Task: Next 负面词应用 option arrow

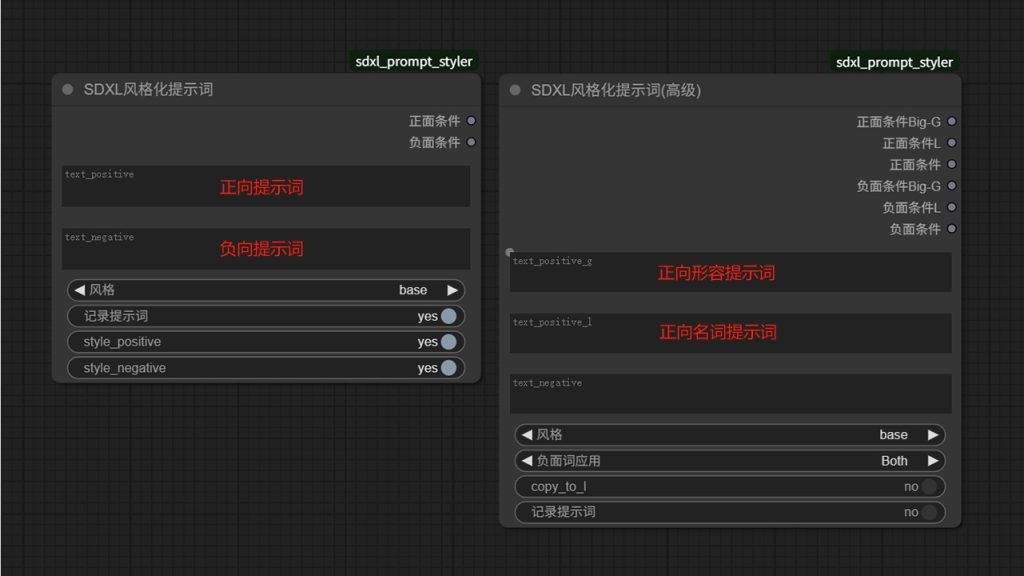Action: coord(933,461)
